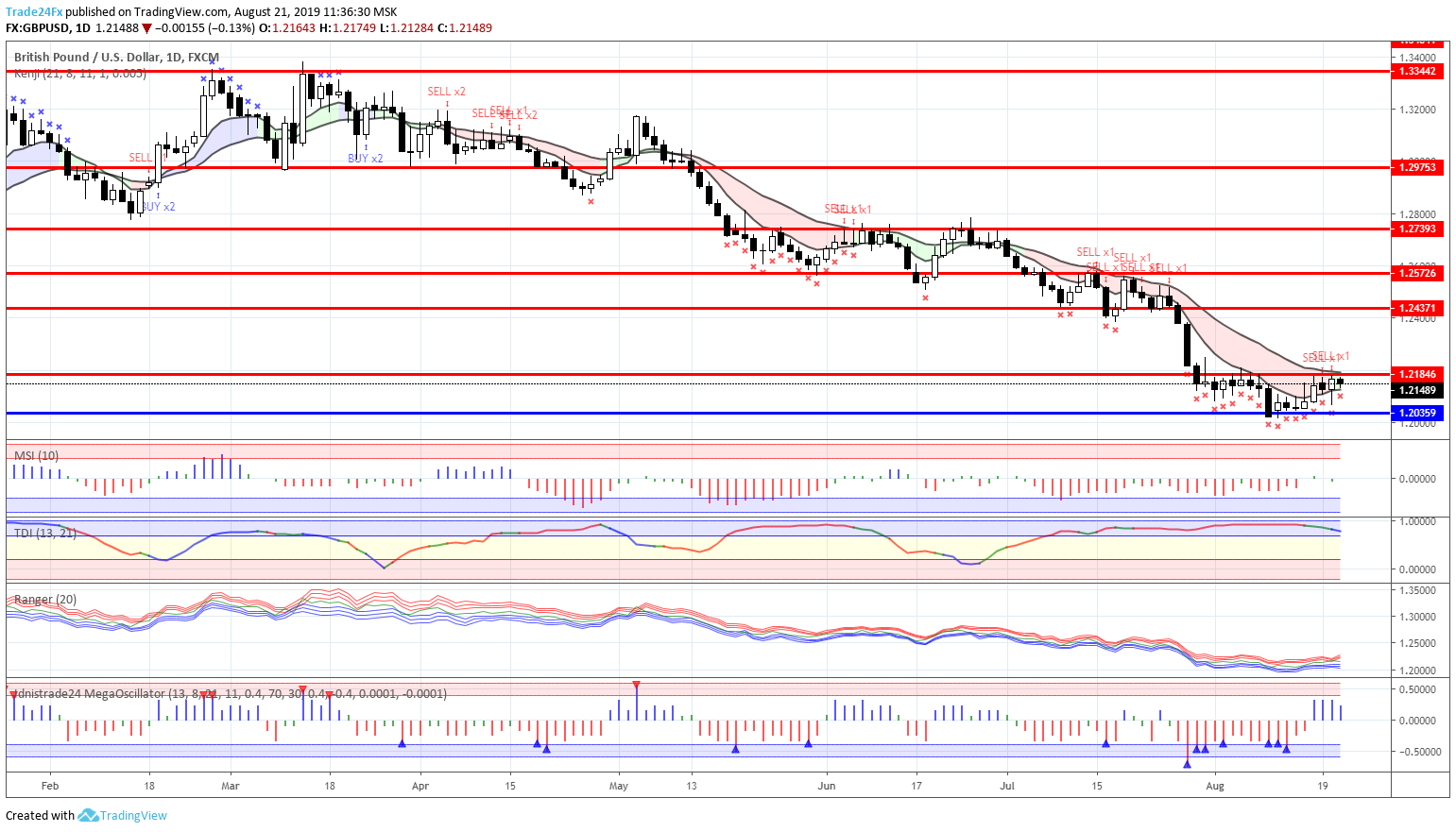The height and width of the screenshot is (832, 1456).
Task: Select the 1.33442 red price label
Action: click(1418, 71)
